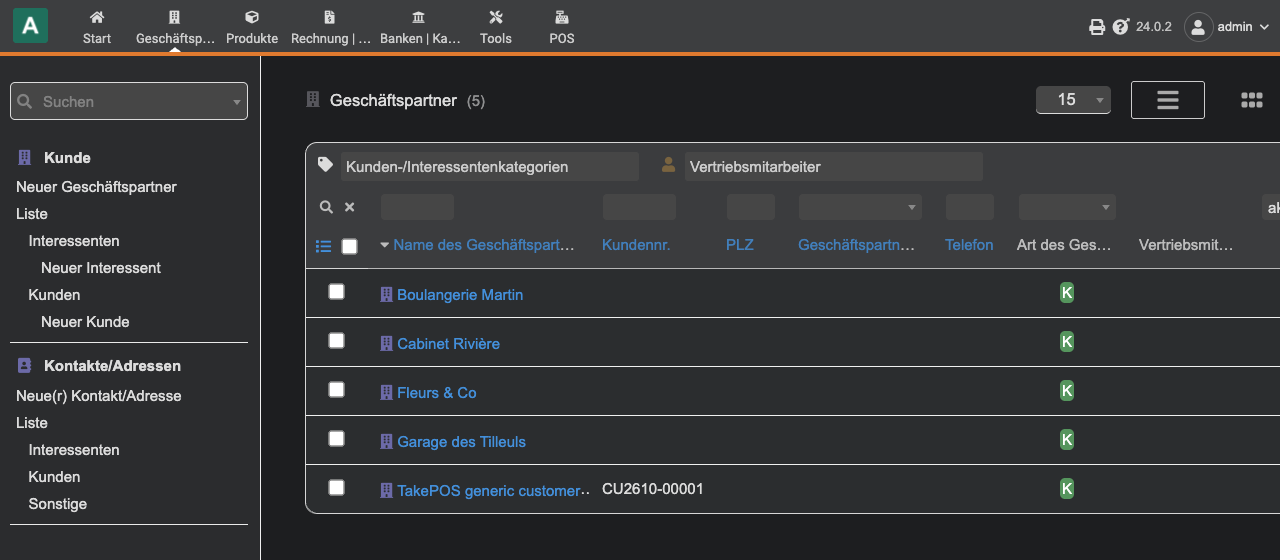The image size is (1280, 560).
Task: Open the Kunden-/Interessentenkategorien selector
Action: pyautogui.click(x=489, y=166)
